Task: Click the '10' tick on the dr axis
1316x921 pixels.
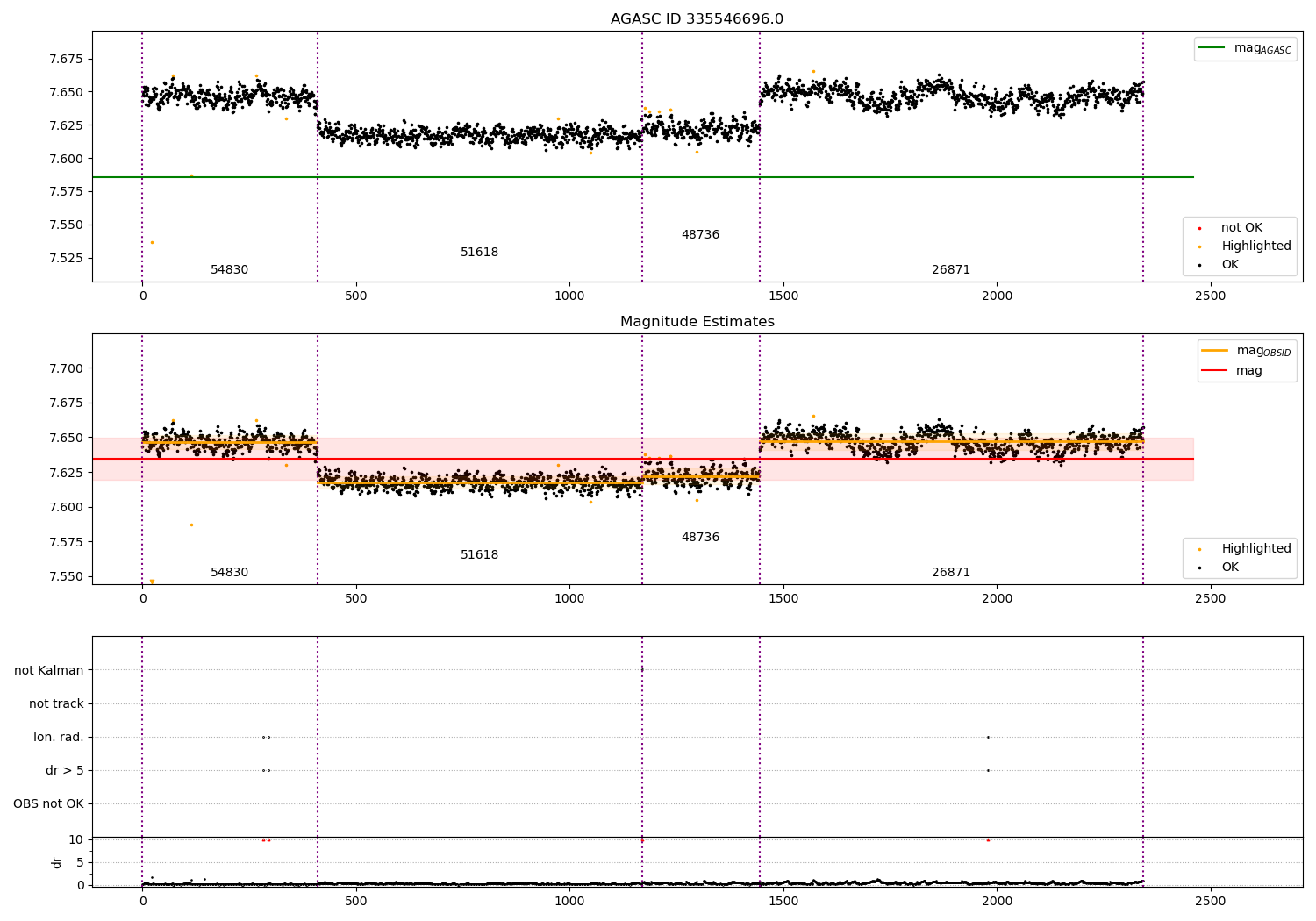Action: (x=76, y=839)
